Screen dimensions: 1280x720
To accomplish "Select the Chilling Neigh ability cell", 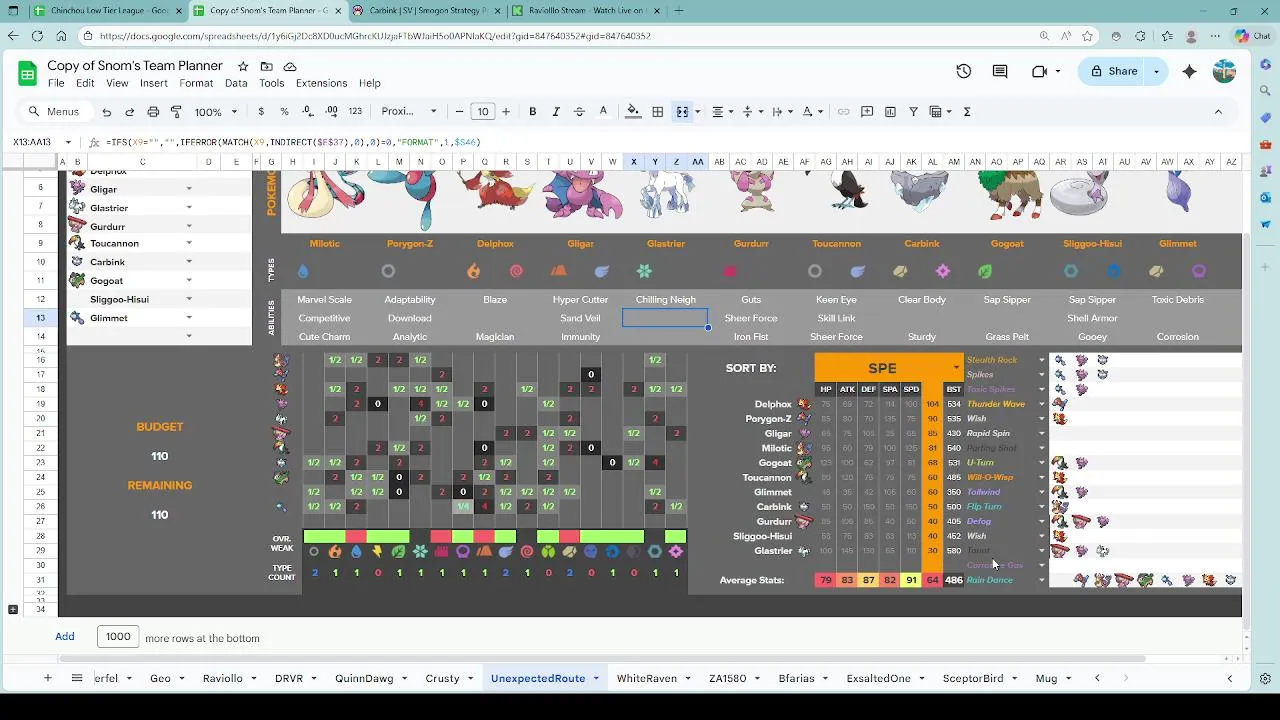I will coord(665,300).
